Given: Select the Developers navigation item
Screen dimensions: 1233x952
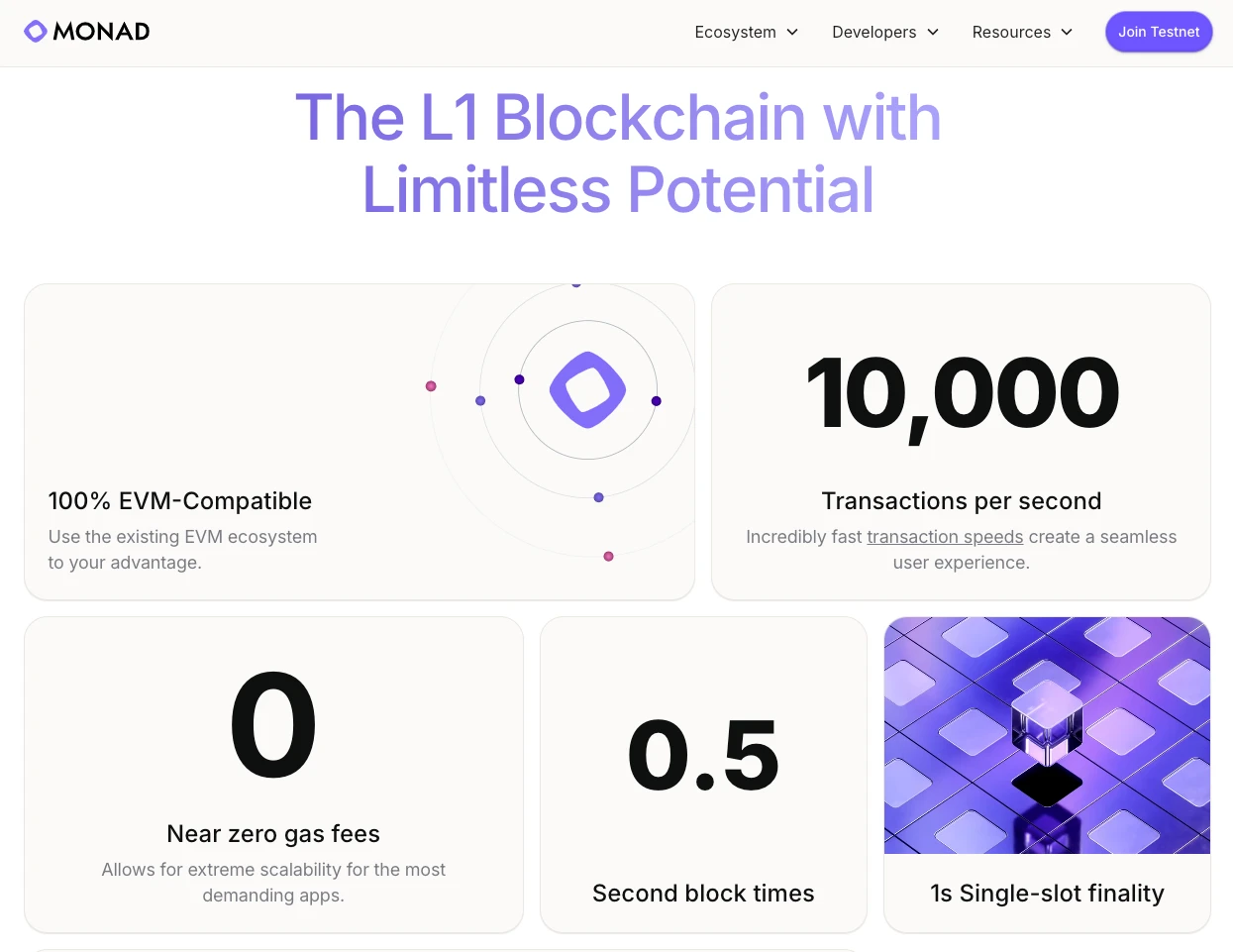Looking at the screenshot, I should 874,32.
